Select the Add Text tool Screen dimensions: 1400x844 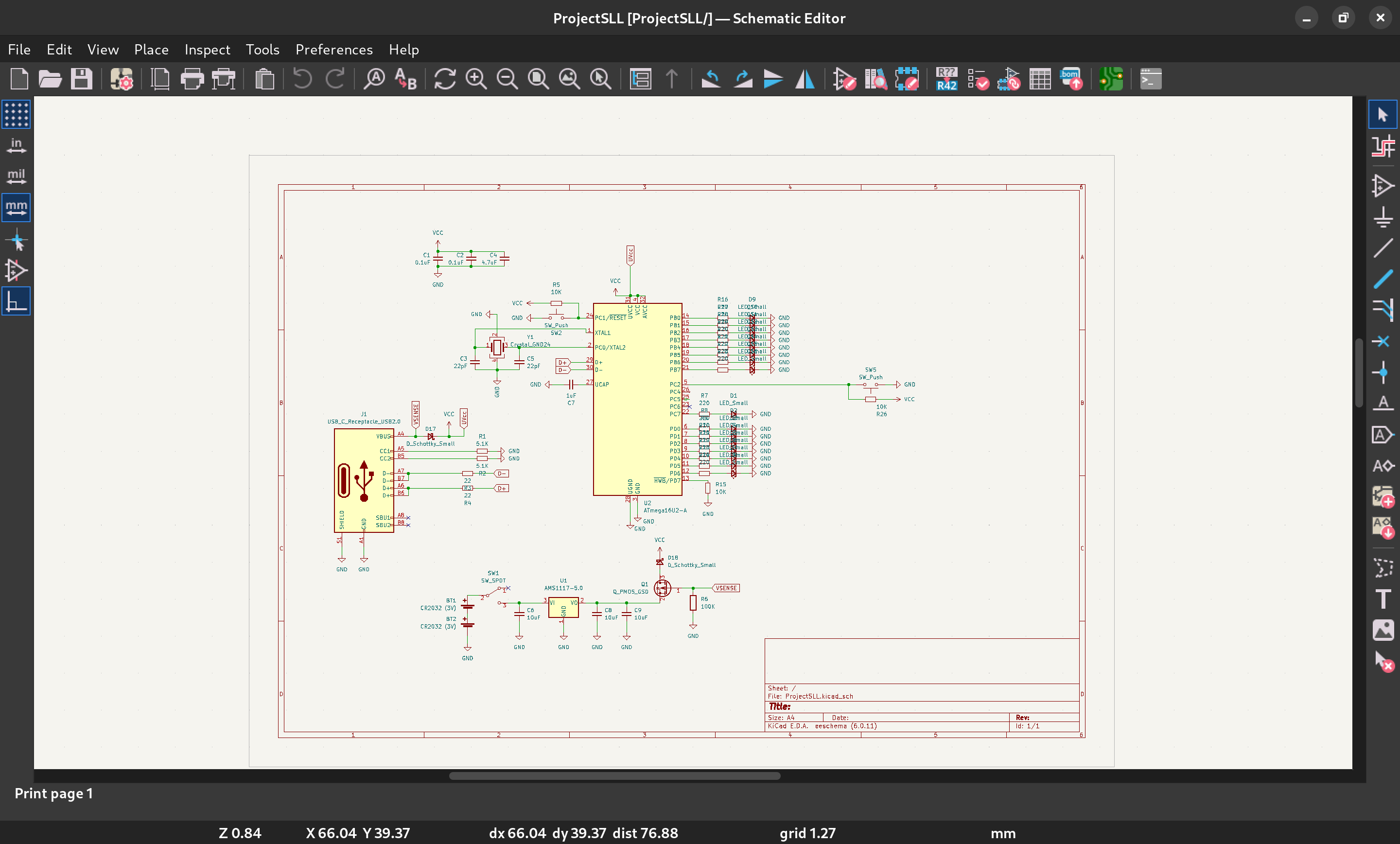[x=1382, y=598]
